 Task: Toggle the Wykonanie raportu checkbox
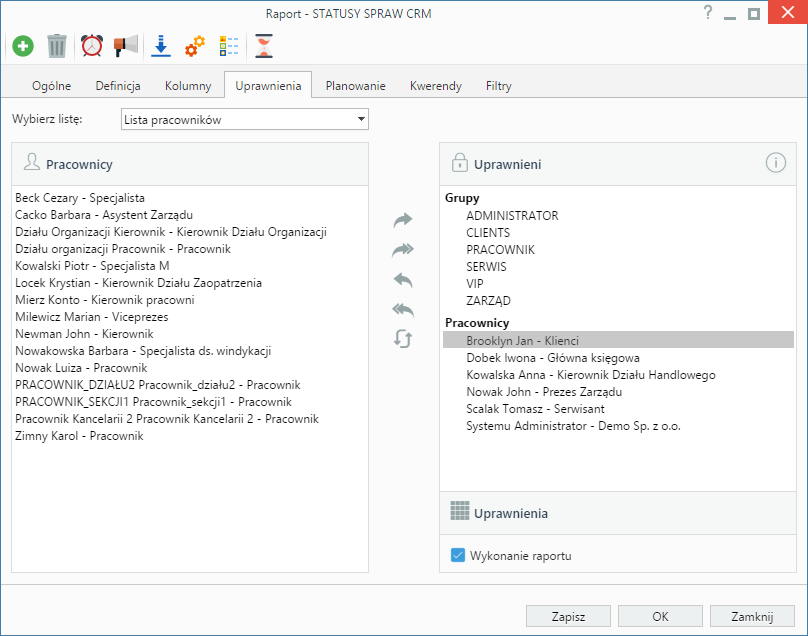(458, 555)
